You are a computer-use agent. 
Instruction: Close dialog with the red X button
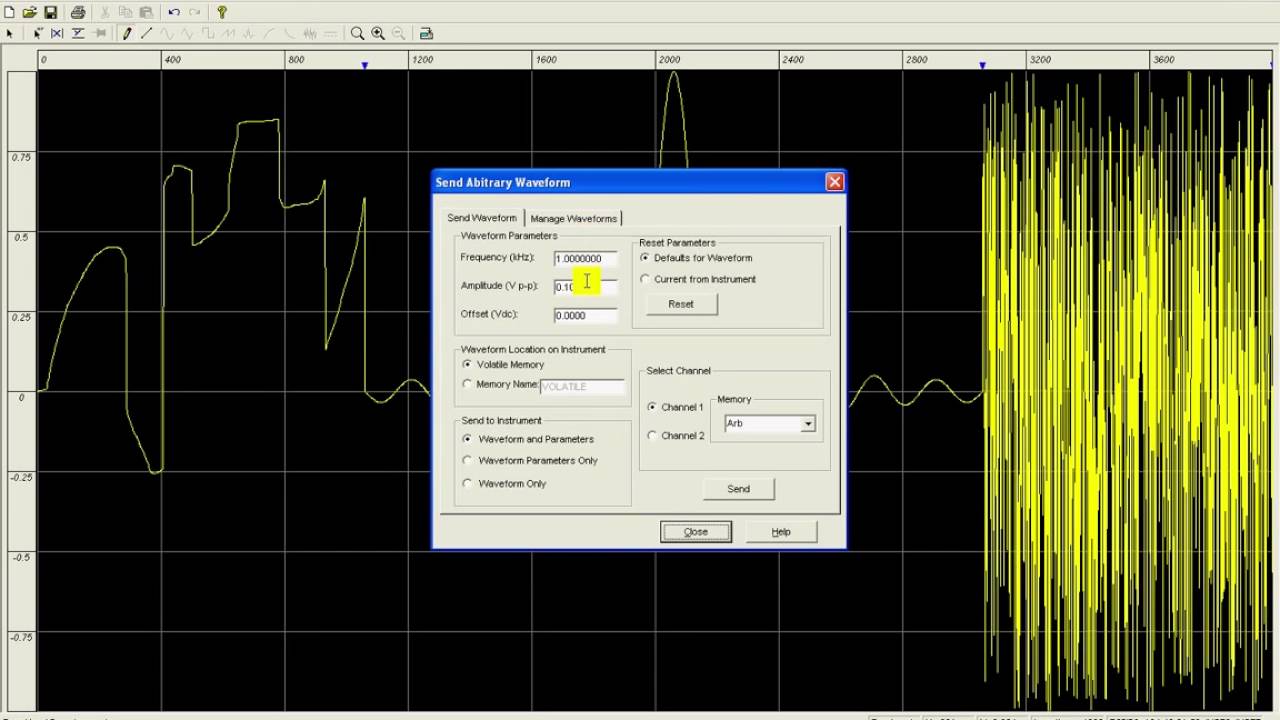(x=835, y=182)
